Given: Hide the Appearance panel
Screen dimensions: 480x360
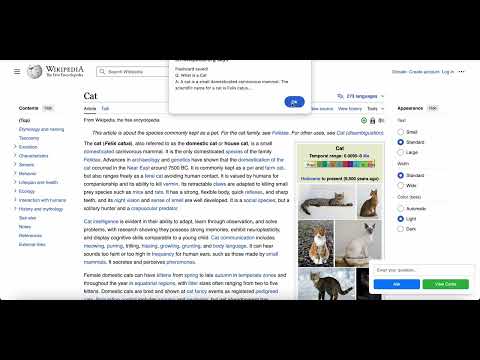Looking at the screenshot, I should tap(433, 108).
